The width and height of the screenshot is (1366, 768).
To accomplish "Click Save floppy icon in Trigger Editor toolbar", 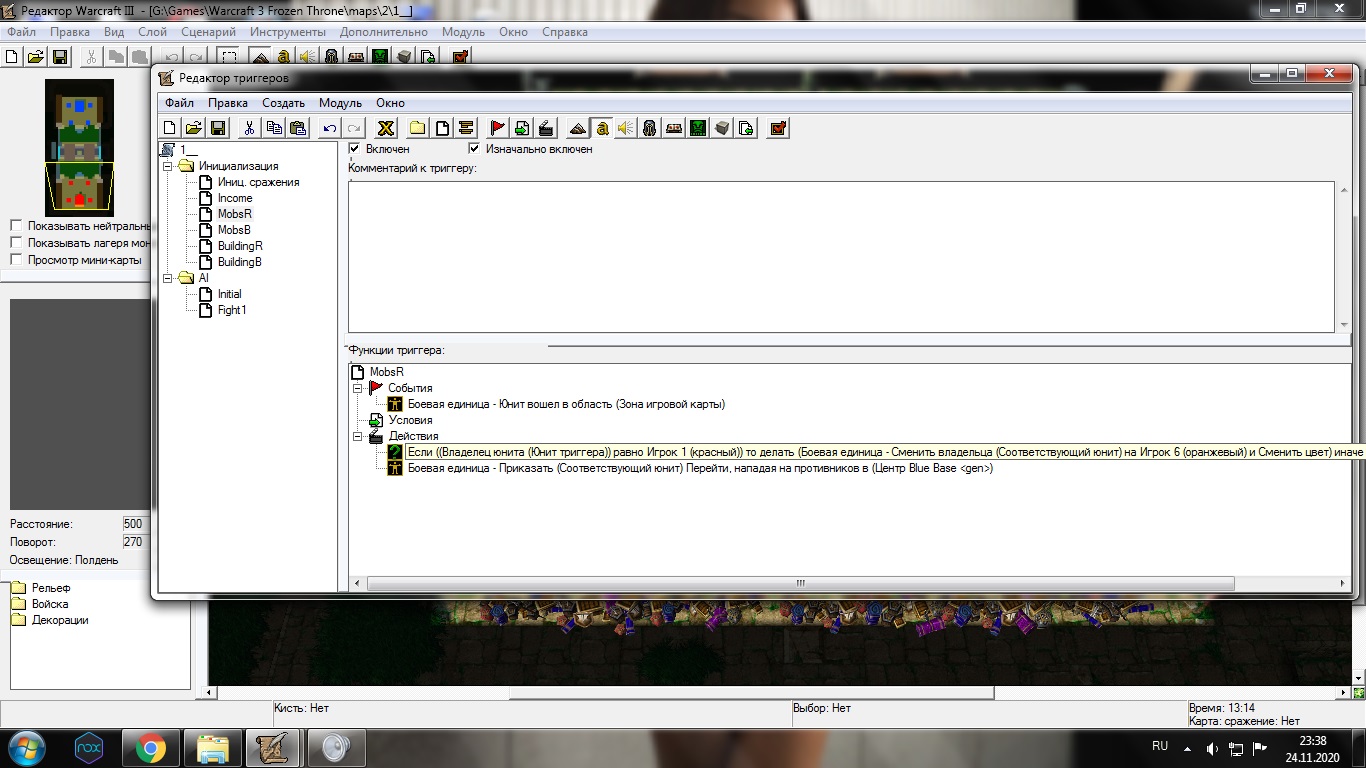I will click(218, 128).
